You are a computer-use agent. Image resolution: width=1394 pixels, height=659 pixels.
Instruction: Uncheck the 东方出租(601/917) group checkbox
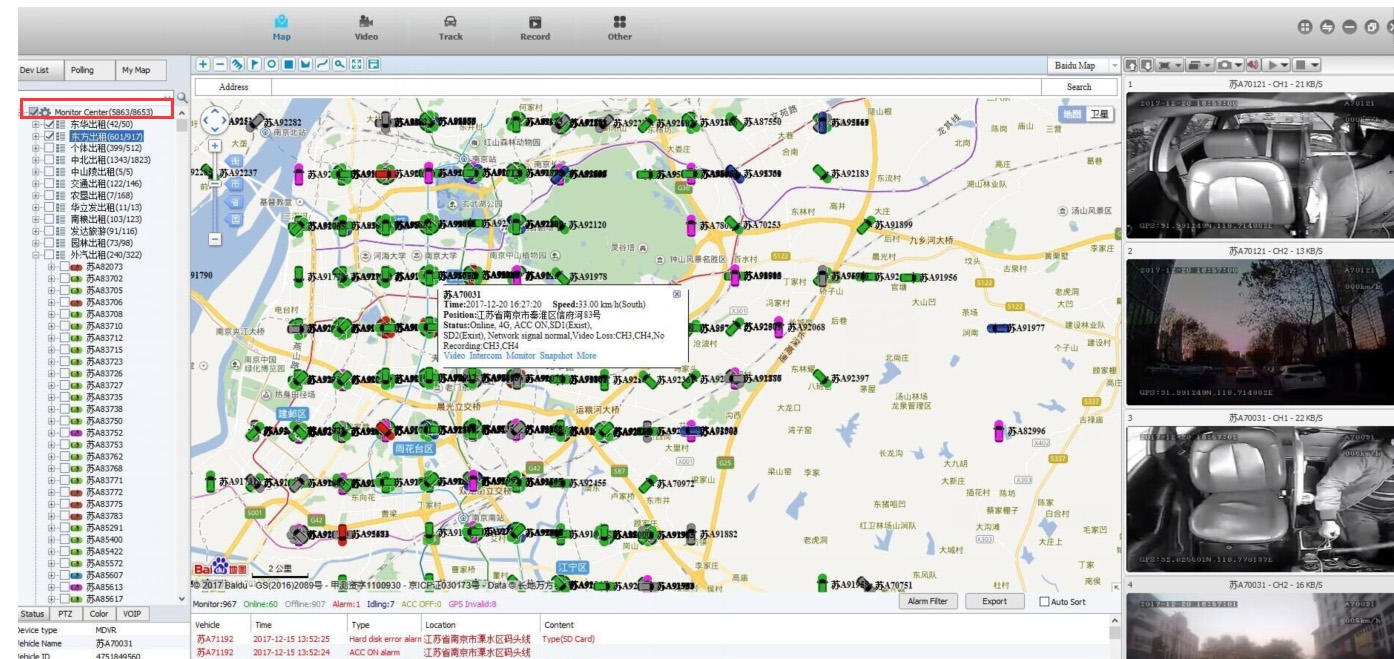(x=49, y=136)
